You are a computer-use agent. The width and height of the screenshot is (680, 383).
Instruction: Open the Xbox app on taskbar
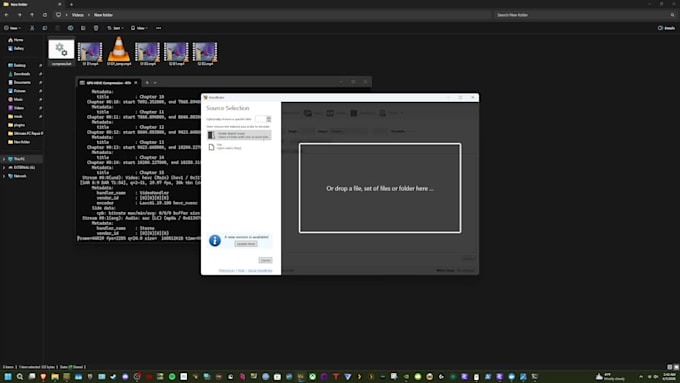312,376
